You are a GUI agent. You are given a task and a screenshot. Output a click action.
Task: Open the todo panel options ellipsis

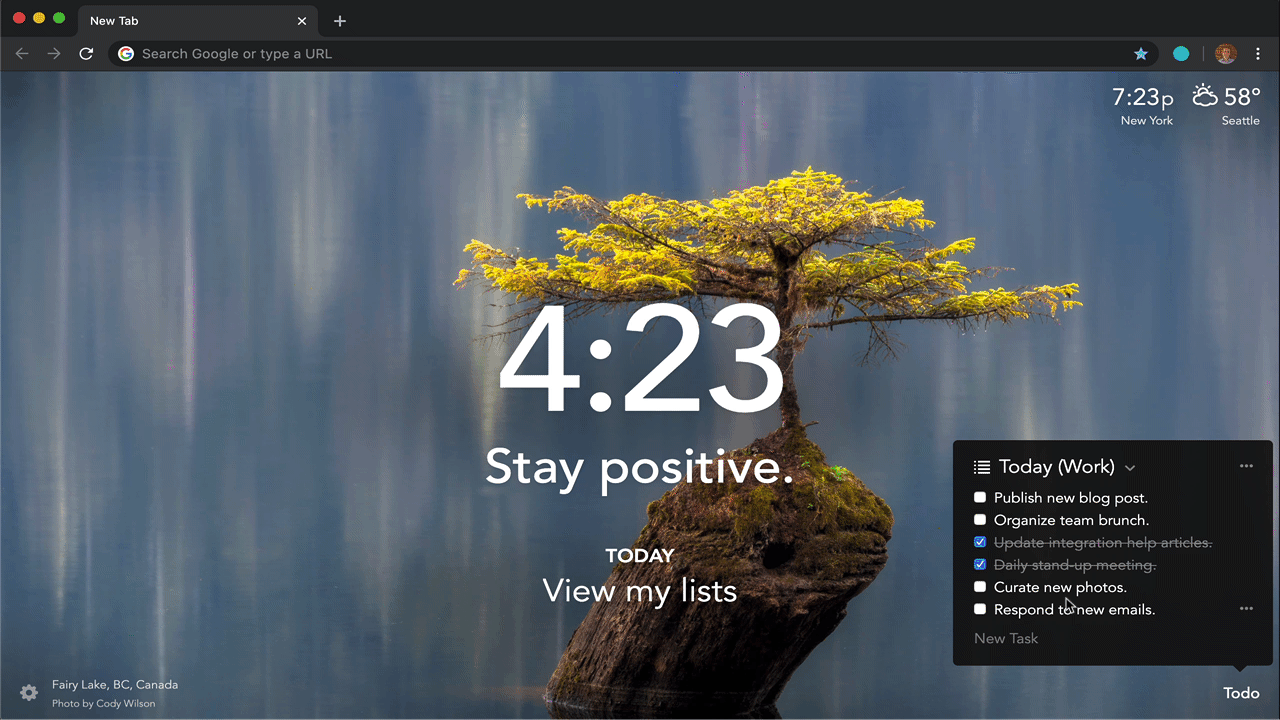click(1246, 466)
